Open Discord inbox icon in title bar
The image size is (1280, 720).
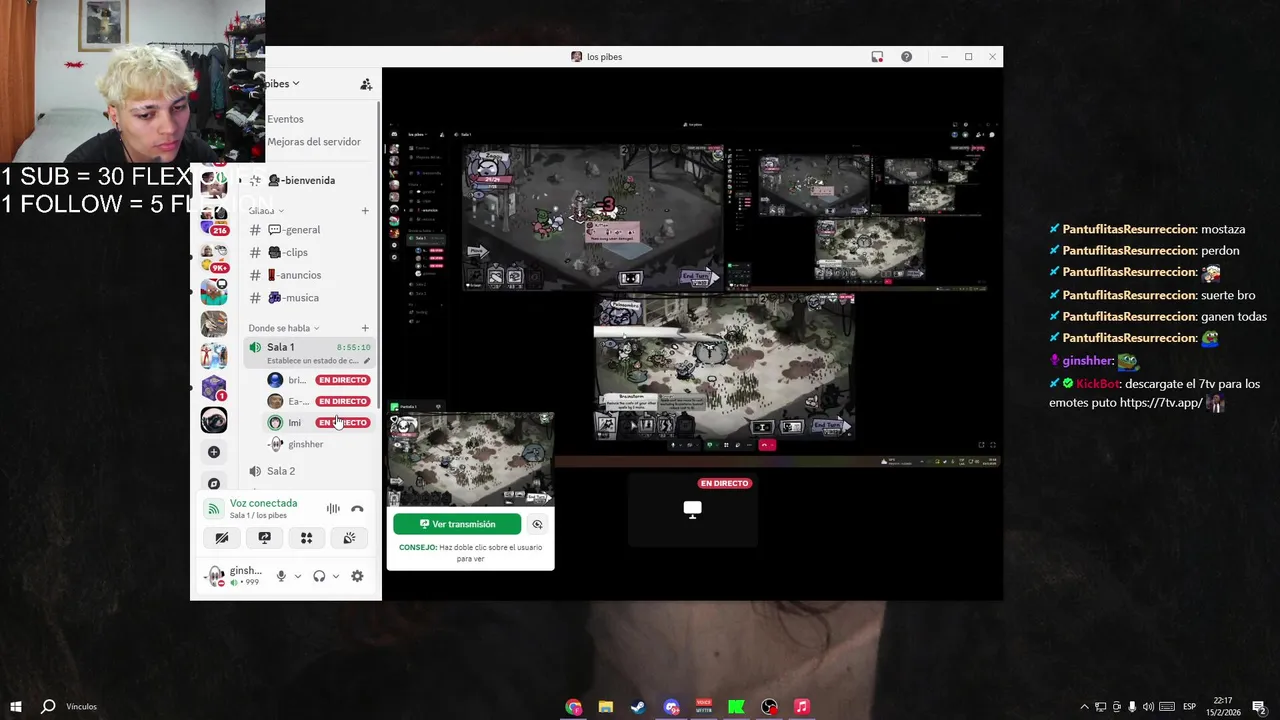click(x=877, y=57)
